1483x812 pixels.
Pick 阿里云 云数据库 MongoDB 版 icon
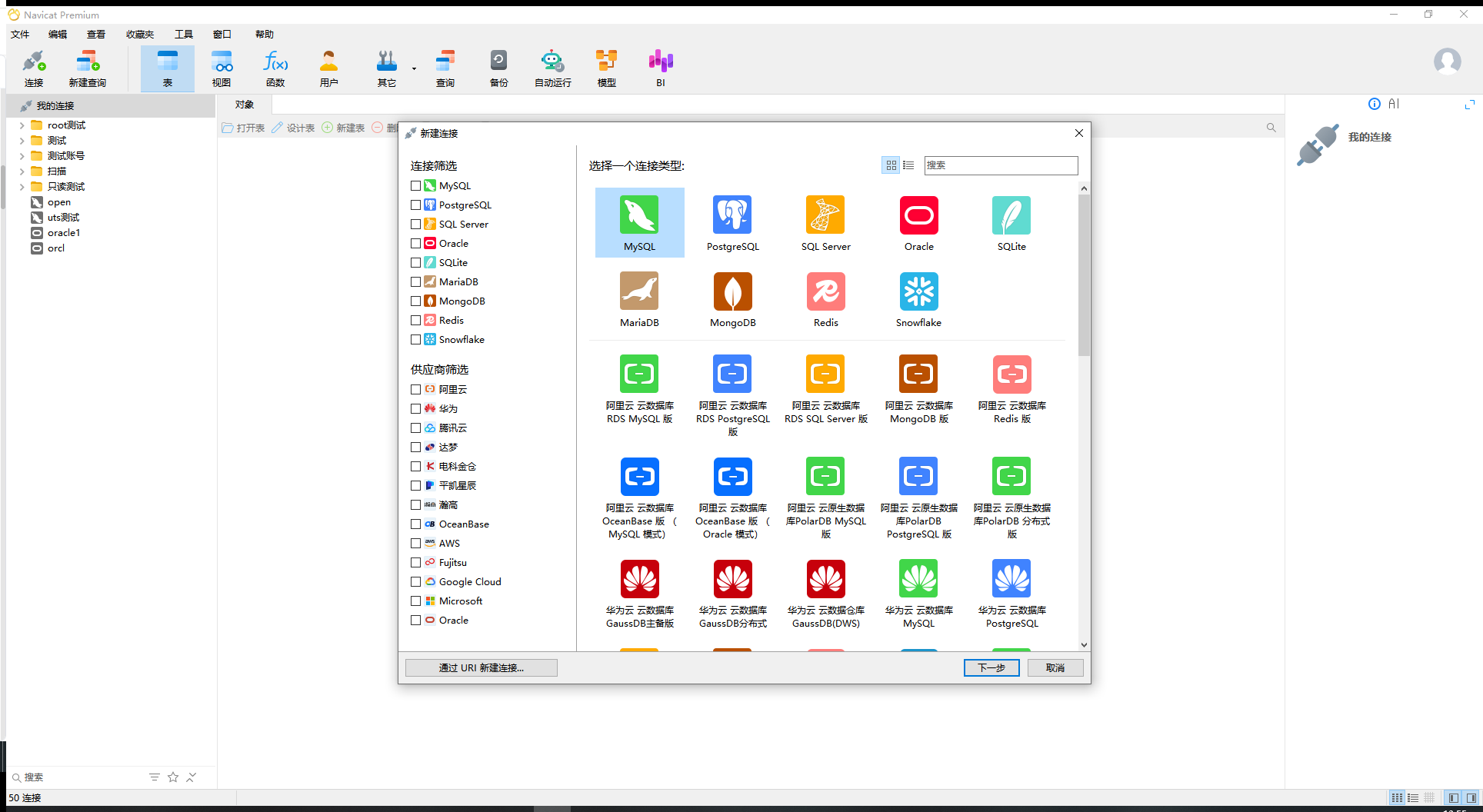coord(918,374)
